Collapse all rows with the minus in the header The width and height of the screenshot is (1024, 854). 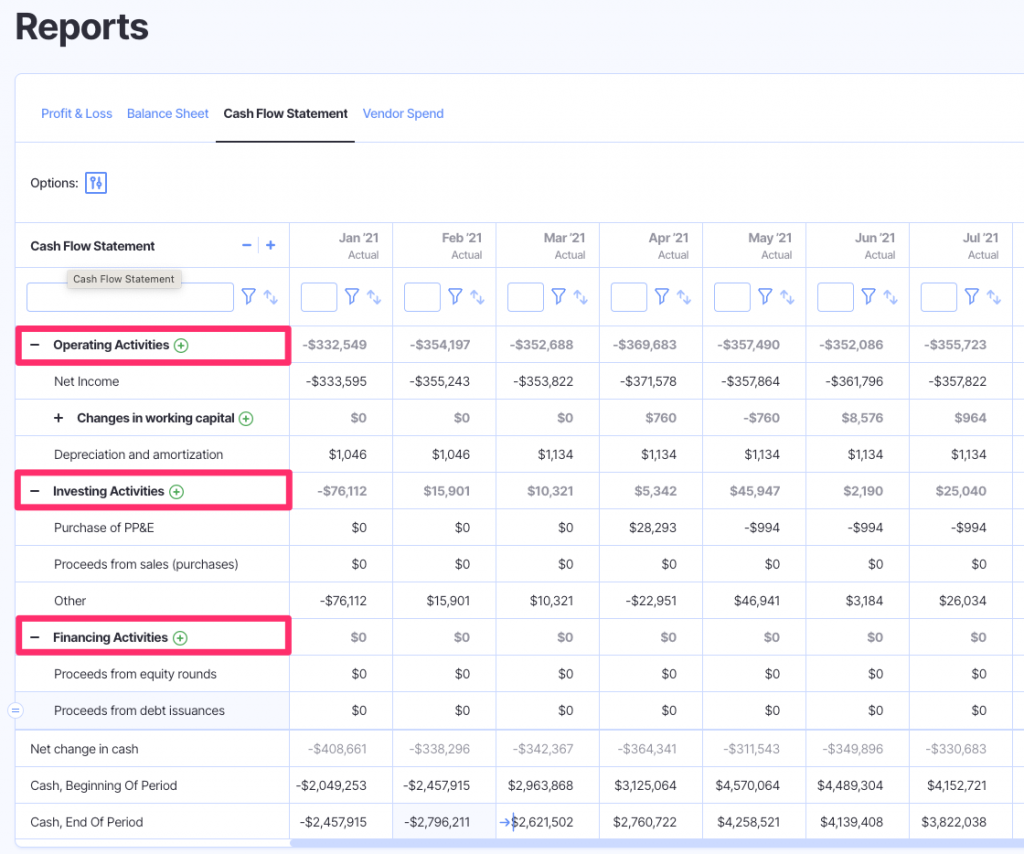[246, 244]
